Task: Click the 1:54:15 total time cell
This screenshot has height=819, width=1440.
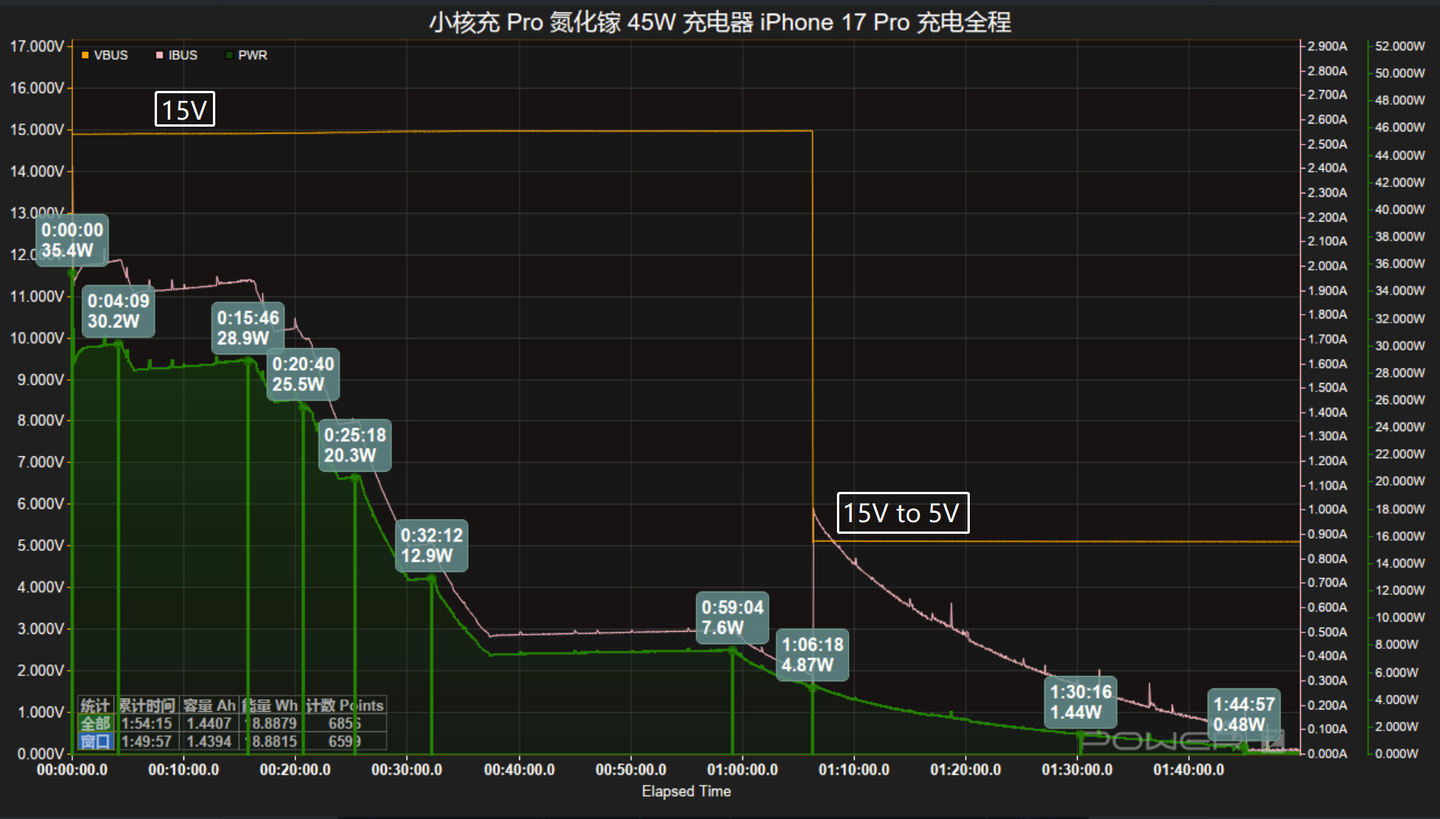Action: [147, 723]
